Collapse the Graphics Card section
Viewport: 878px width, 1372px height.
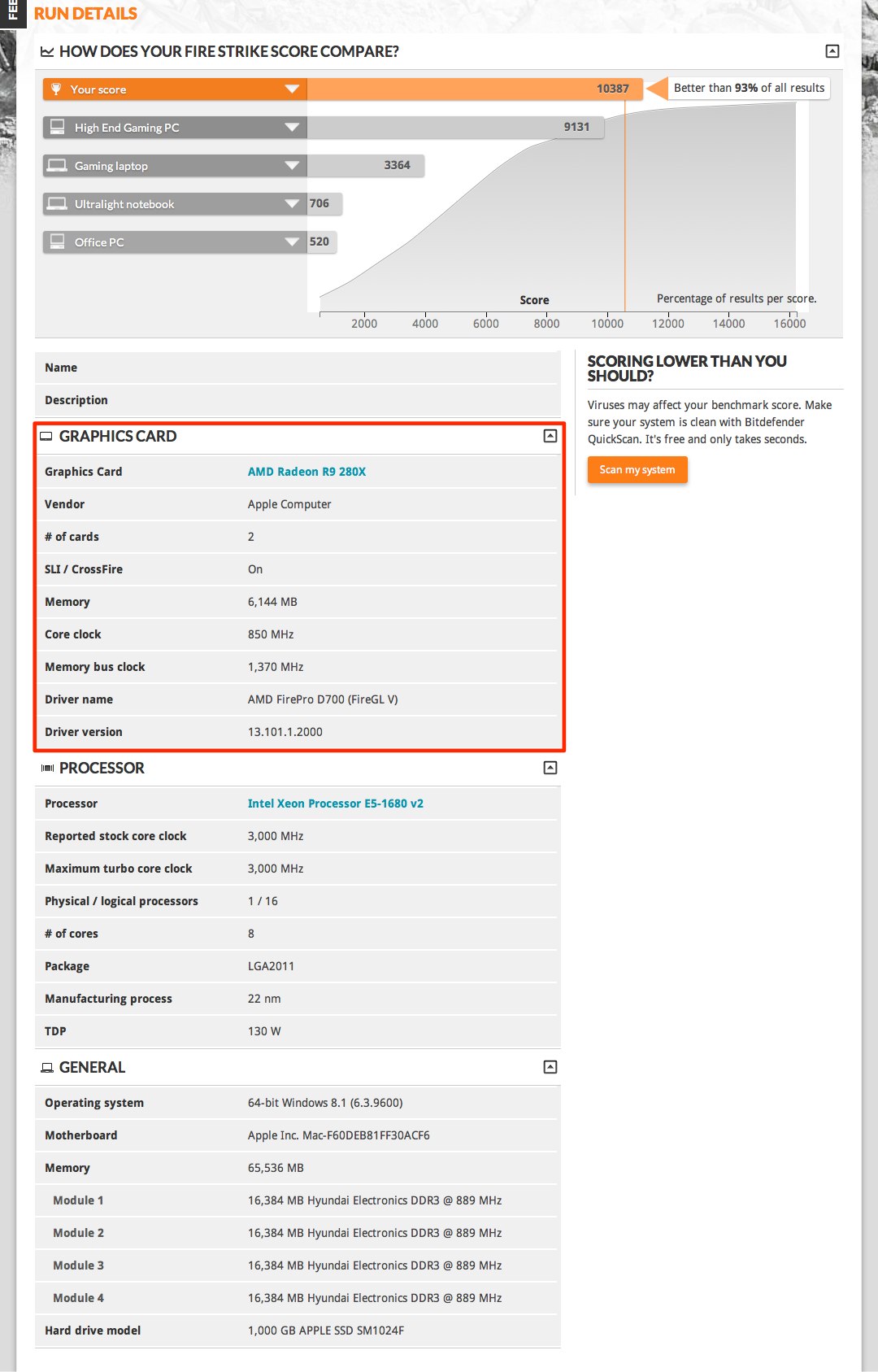click(550, 436)
